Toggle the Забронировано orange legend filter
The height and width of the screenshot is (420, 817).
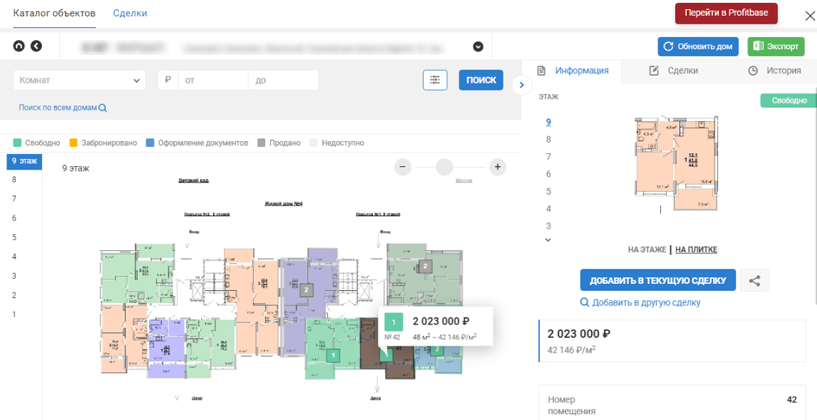(x=103, y=143)
